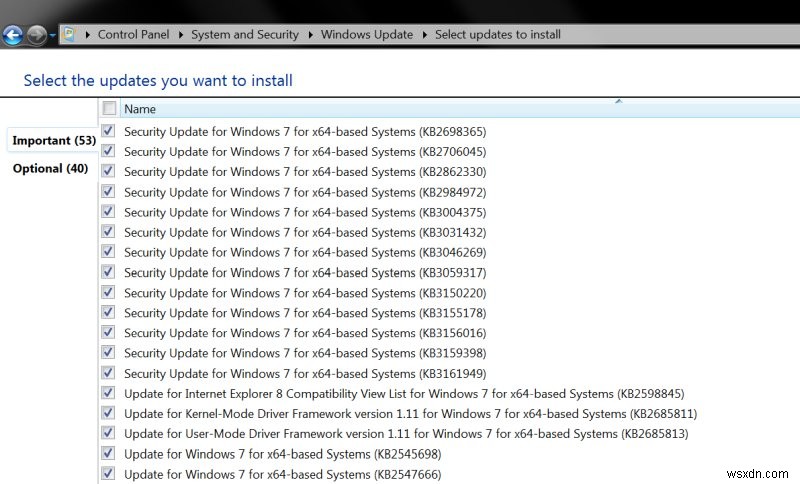The image size is (800, 484).
Task: Uncheck Kernel-Mode Driver Framework update checkbox
Action: click(108, 413)
